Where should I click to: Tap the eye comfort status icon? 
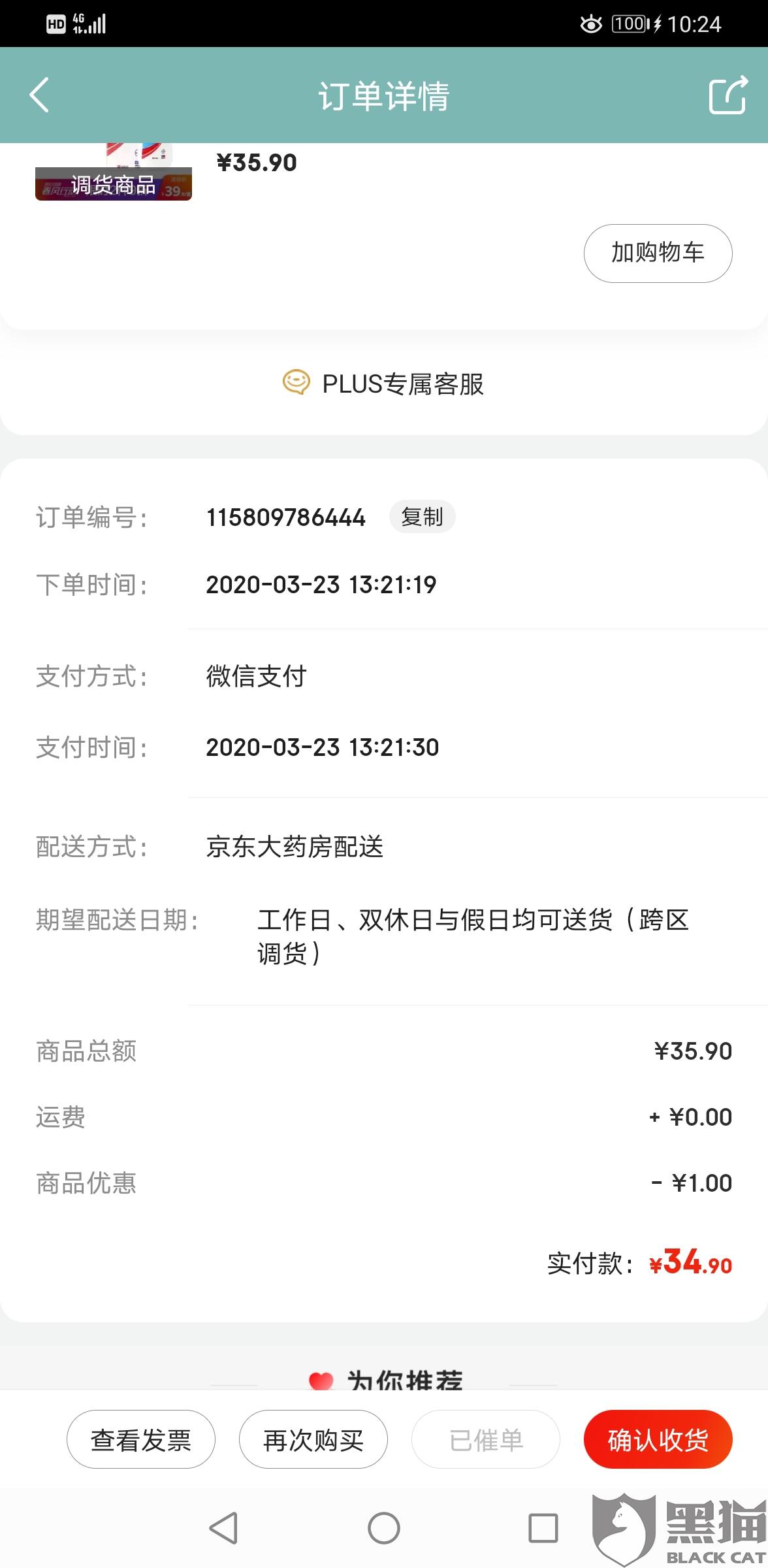(x=591, y=25)
